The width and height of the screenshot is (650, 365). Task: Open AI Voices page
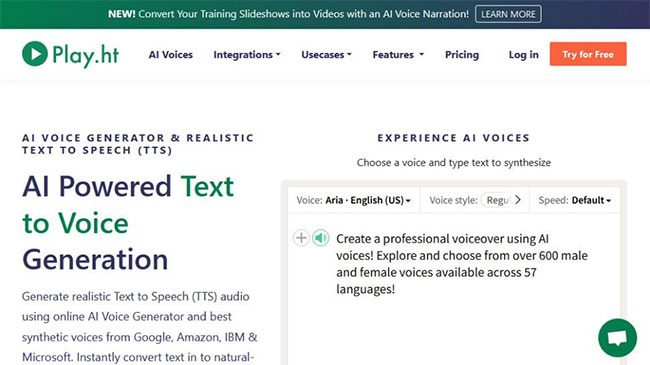coord(171,55)
